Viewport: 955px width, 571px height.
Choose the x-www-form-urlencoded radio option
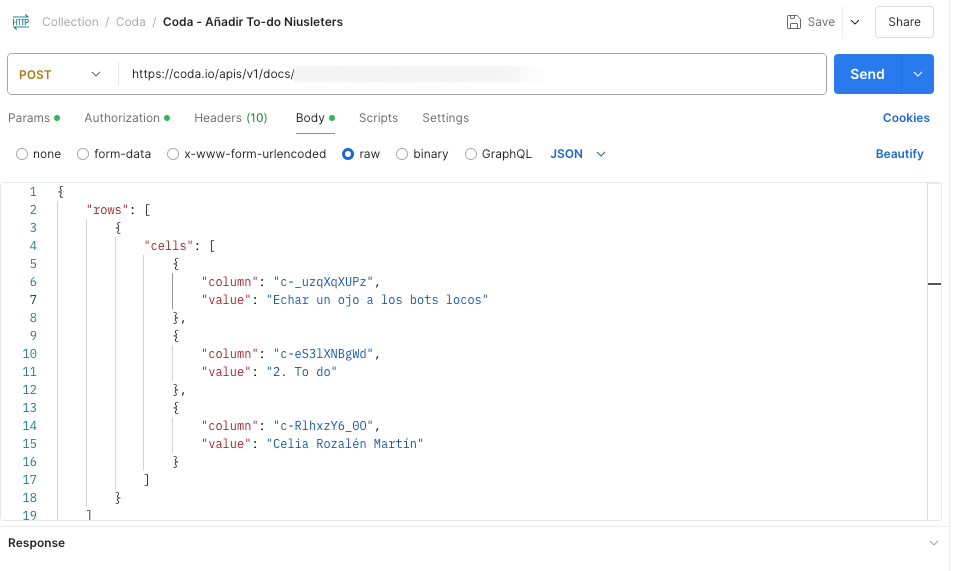pyautogui.click(x=173, y=154)
